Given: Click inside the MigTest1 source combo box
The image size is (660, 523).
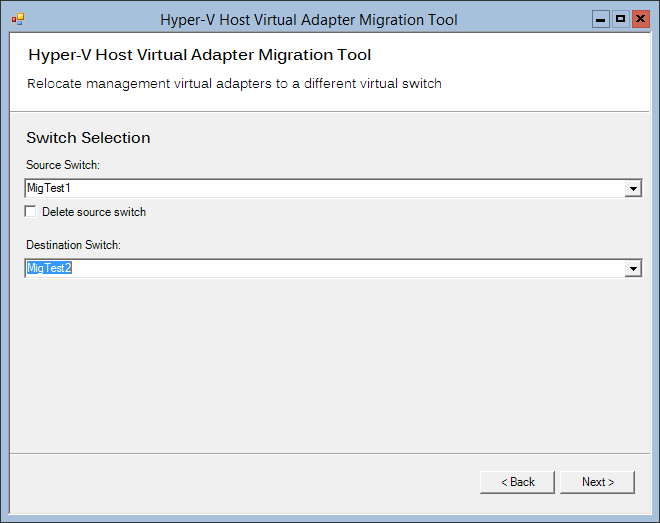Looking at the screenshot, I should 325,188.
